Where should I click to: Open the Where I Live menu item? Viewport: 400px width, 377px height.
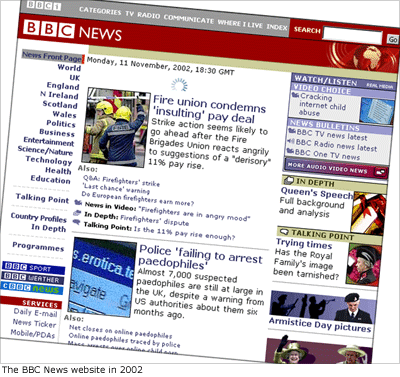pos(240,24)
